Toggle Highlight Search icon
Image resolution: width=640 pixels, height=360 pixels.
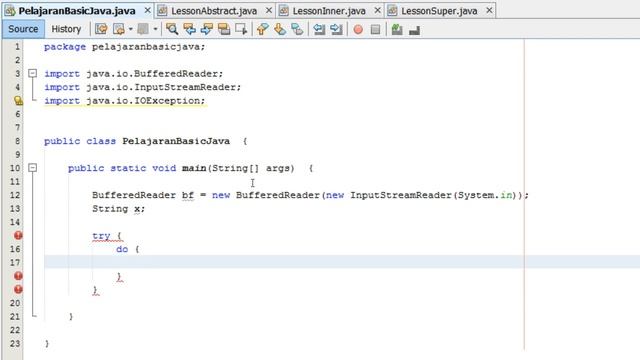tap(224, 29)
